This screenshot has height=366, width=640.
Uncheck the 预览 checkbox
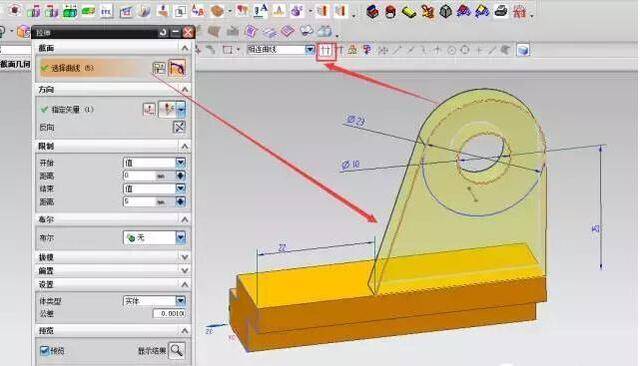pyautogui.click(x=44, y=350)
